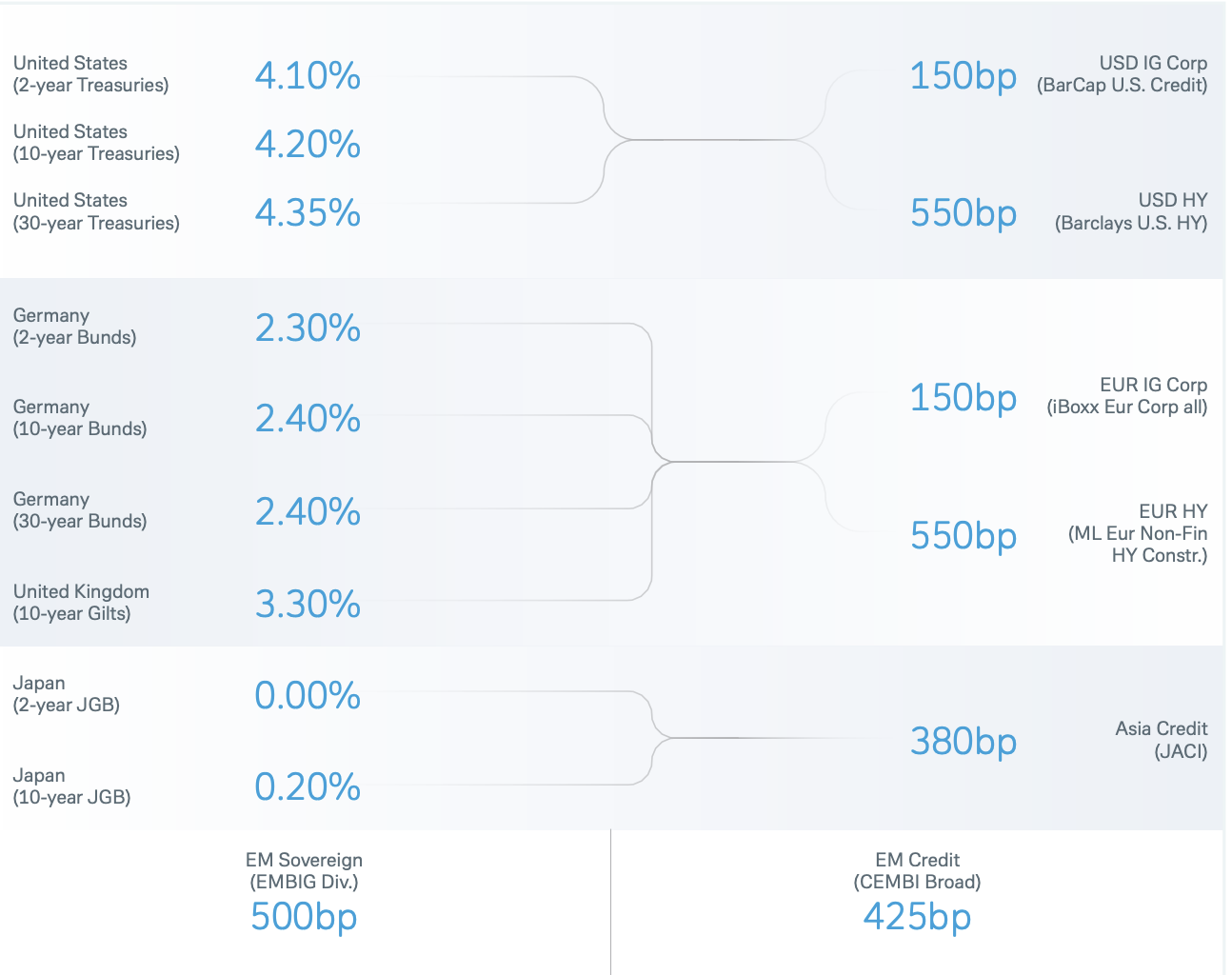The height and width of the screenshot is (975, 1232).
Task: Select the United Kingdom 10-year Gilts label
Action: tap(81, 603)
